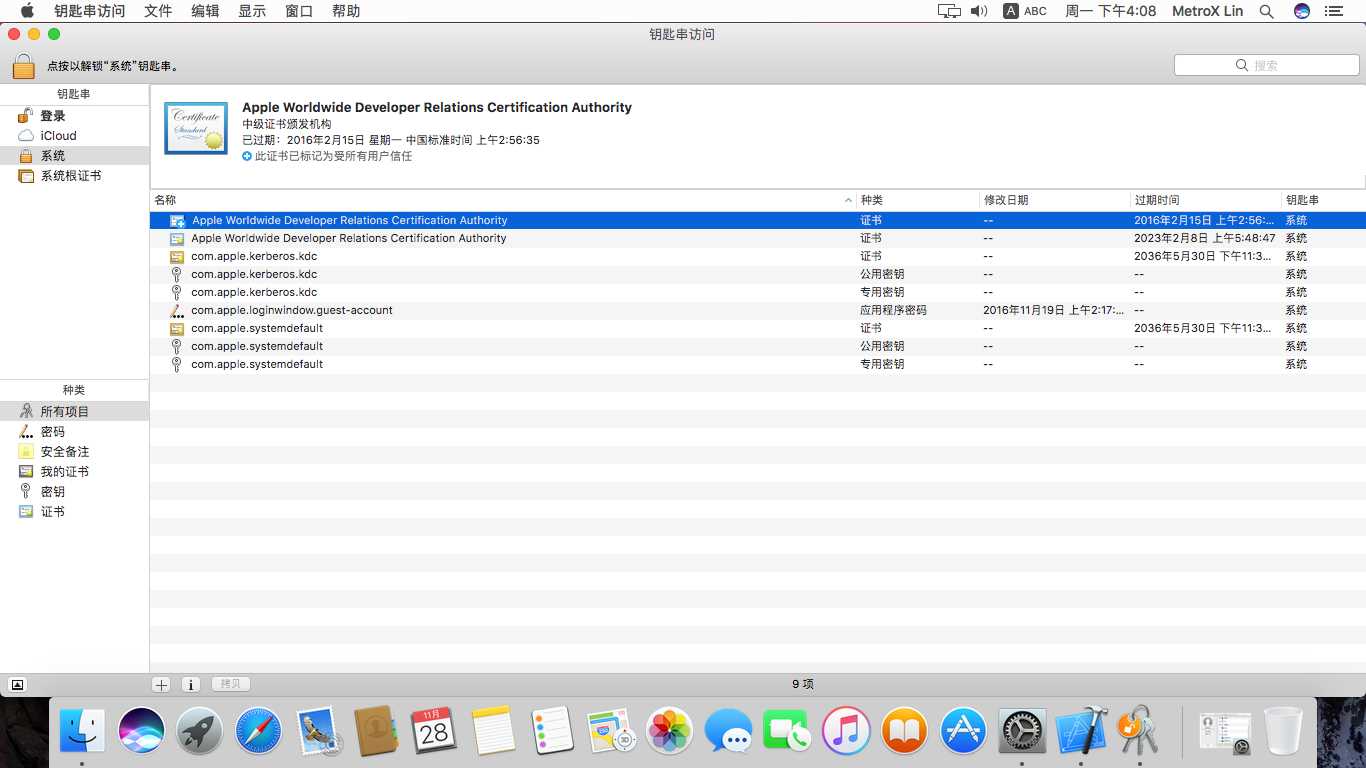The width and height of the screenshot is (1366, 768).
Task: Open Finder from the Dock
Action: 83,732
